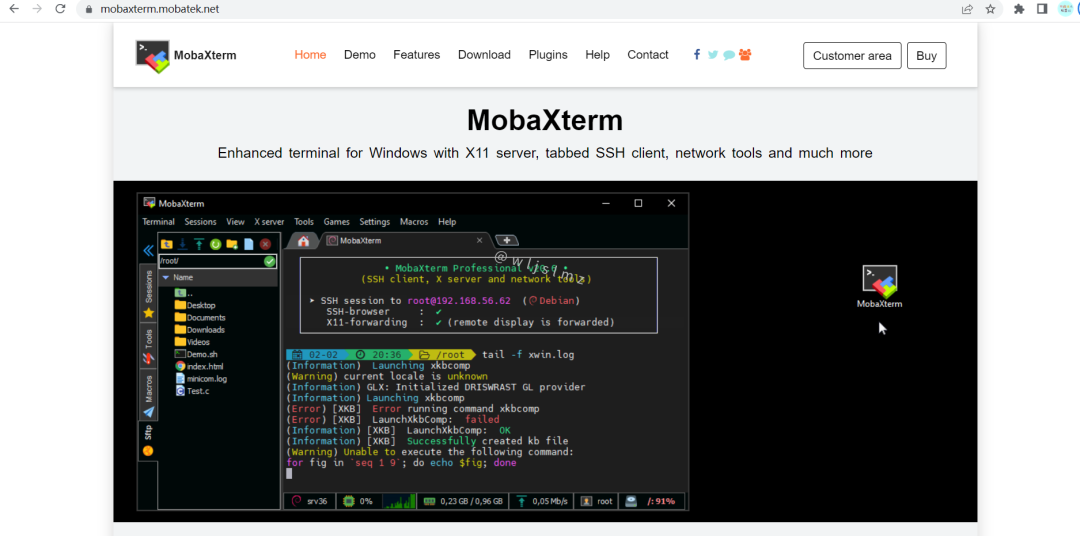Go to the Plugins nav link
Screen dimensions: 1080x536
click(x=548, y=55)
